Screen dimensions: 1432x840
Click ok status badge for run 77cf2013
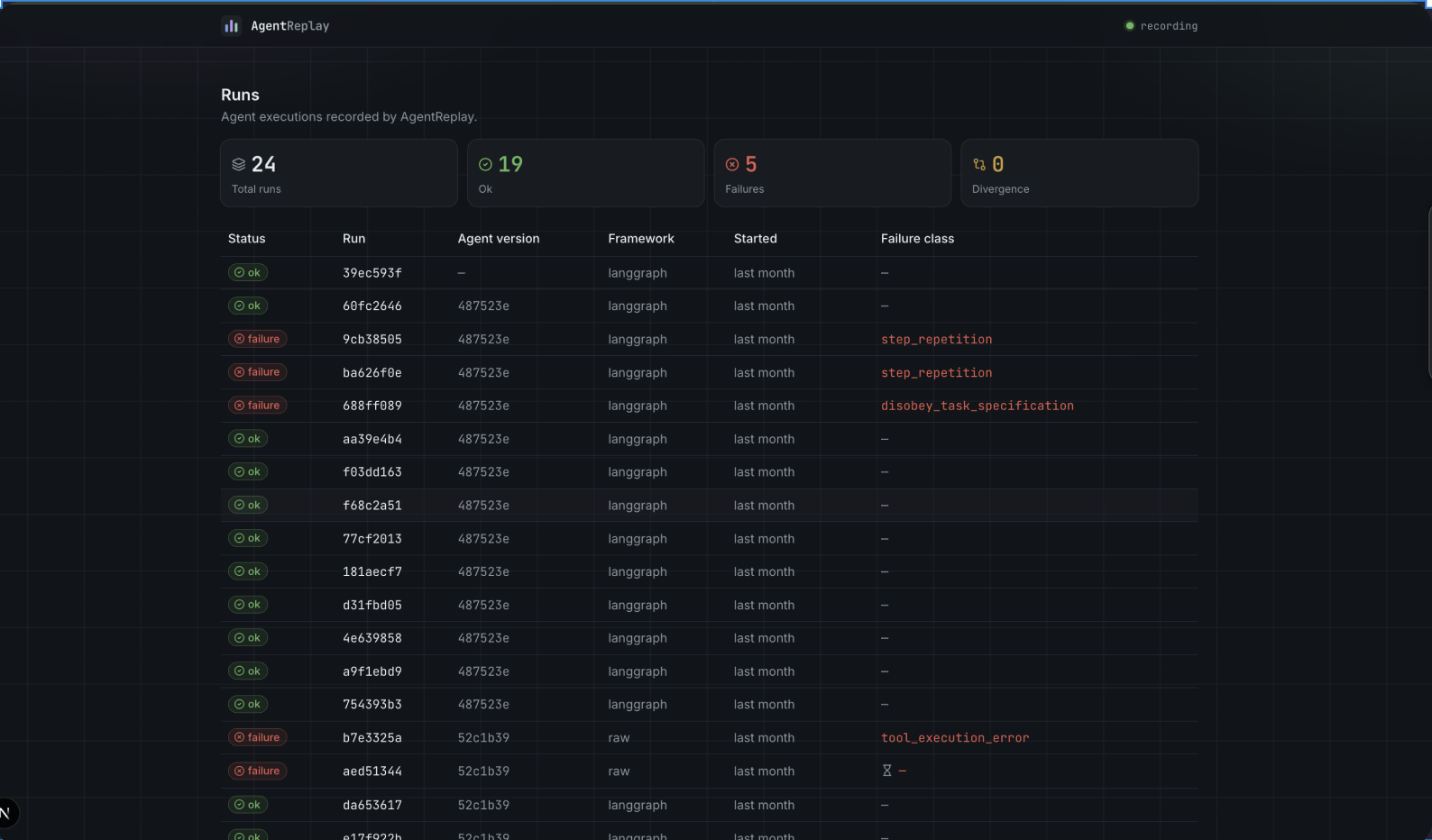click(x=248, y=538)
